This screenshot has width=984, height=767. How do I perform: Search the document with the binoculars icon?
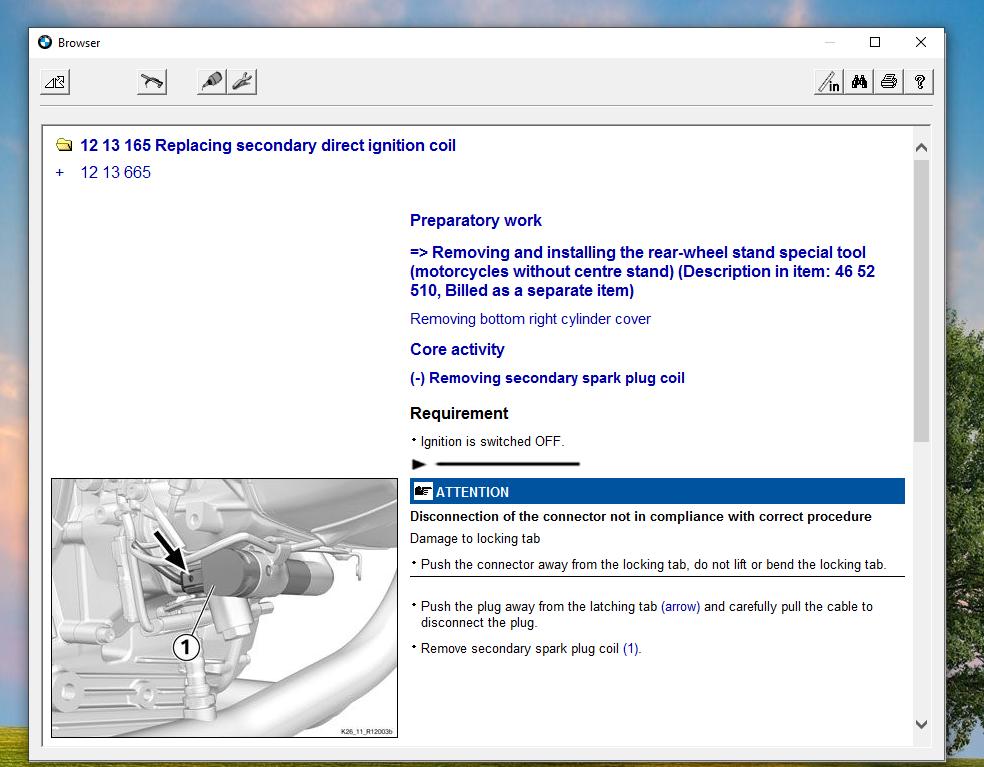click(x=859, y=82)
